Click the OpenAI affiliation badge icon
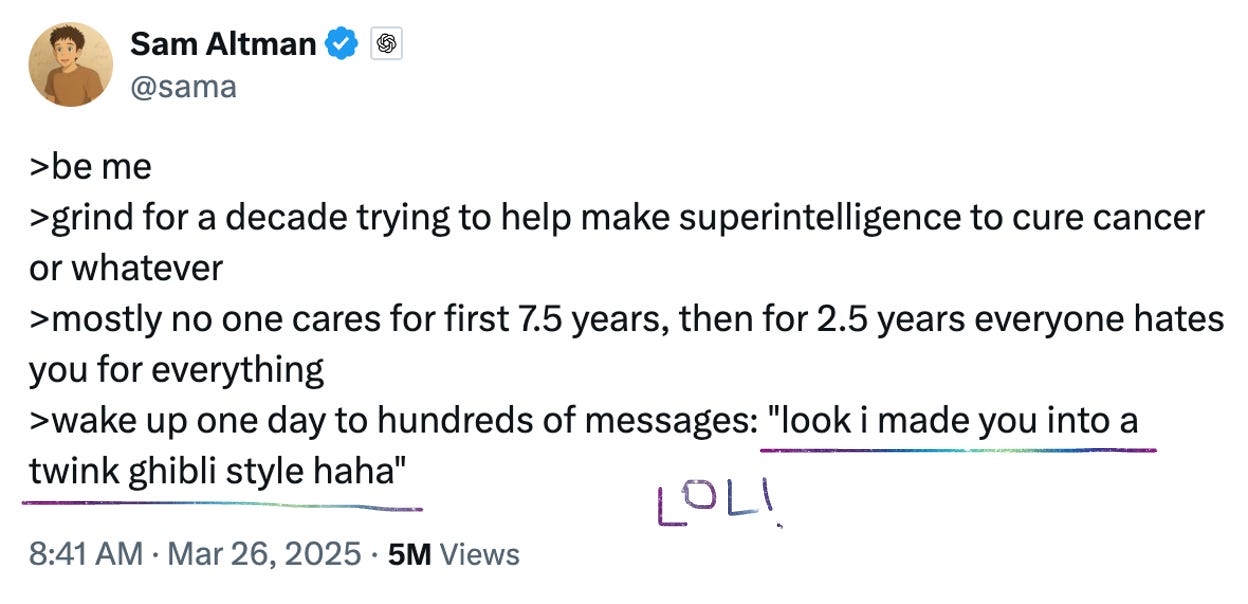1248x604 pixels. pos(387,44)
